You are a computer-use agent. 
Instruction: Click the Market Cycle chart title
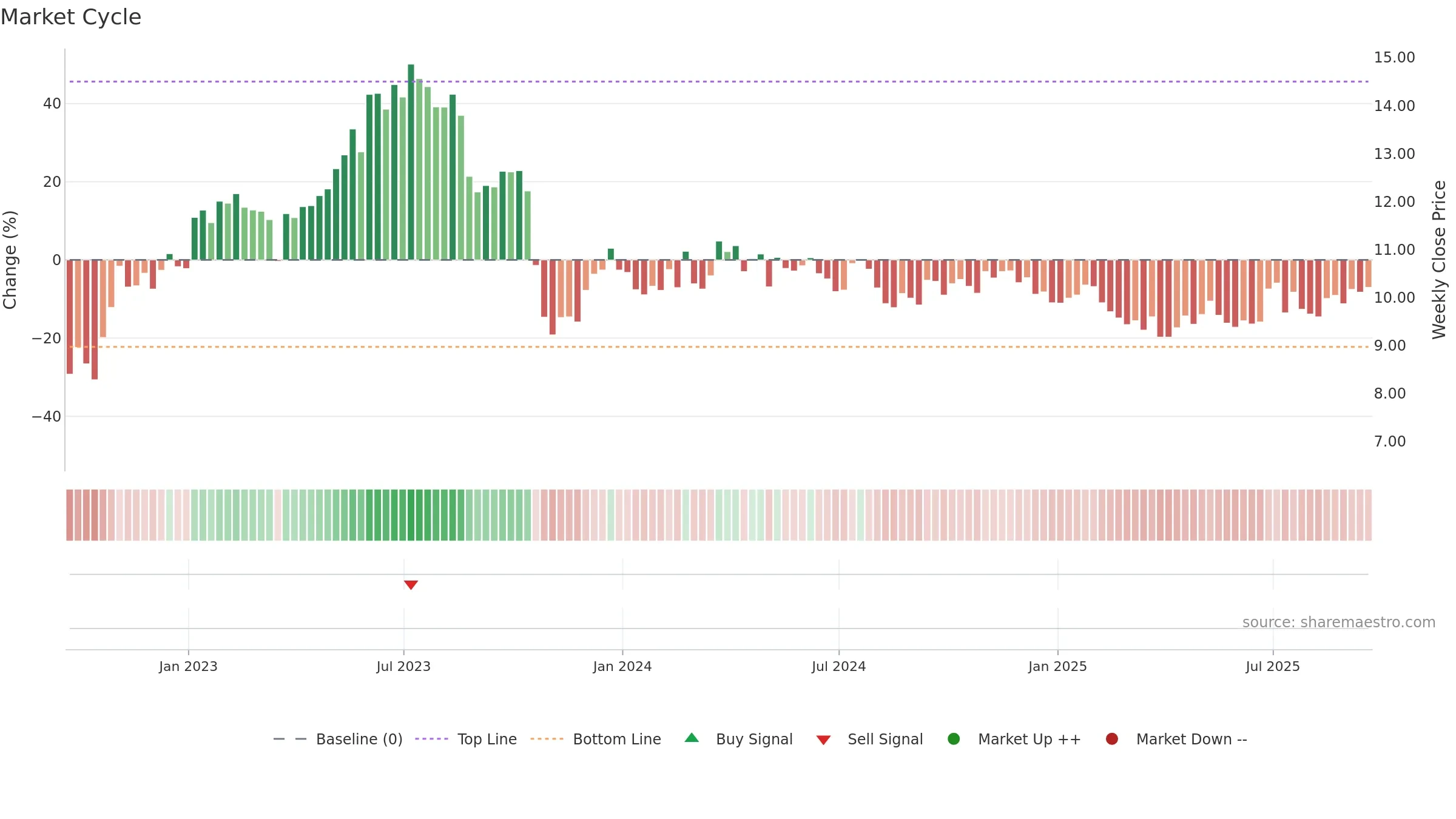click(x=71, y=17)
